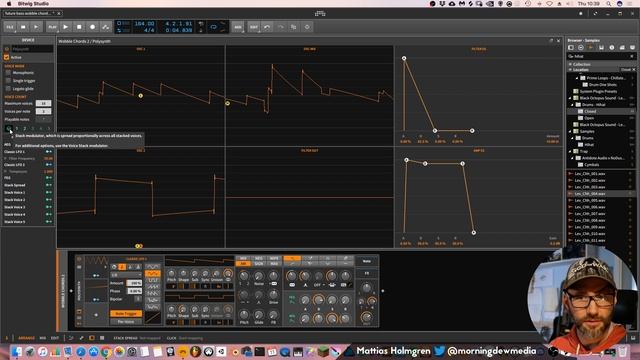Image resolution: width=640 pixels, height=360 pixels.
Task: Click the Stack Spread modulator routing arrow
Action: click(x=49, y=185)
